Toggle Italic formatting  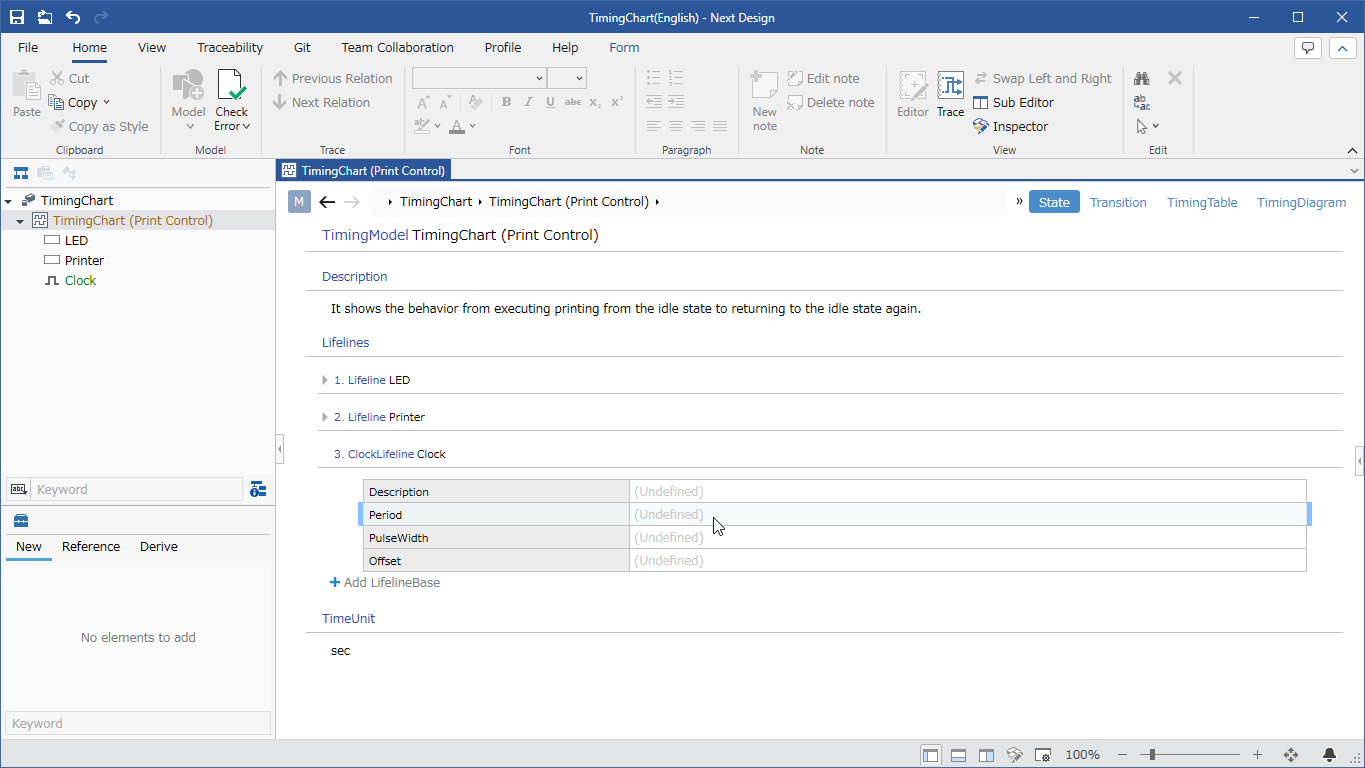(x=528, y=102)
